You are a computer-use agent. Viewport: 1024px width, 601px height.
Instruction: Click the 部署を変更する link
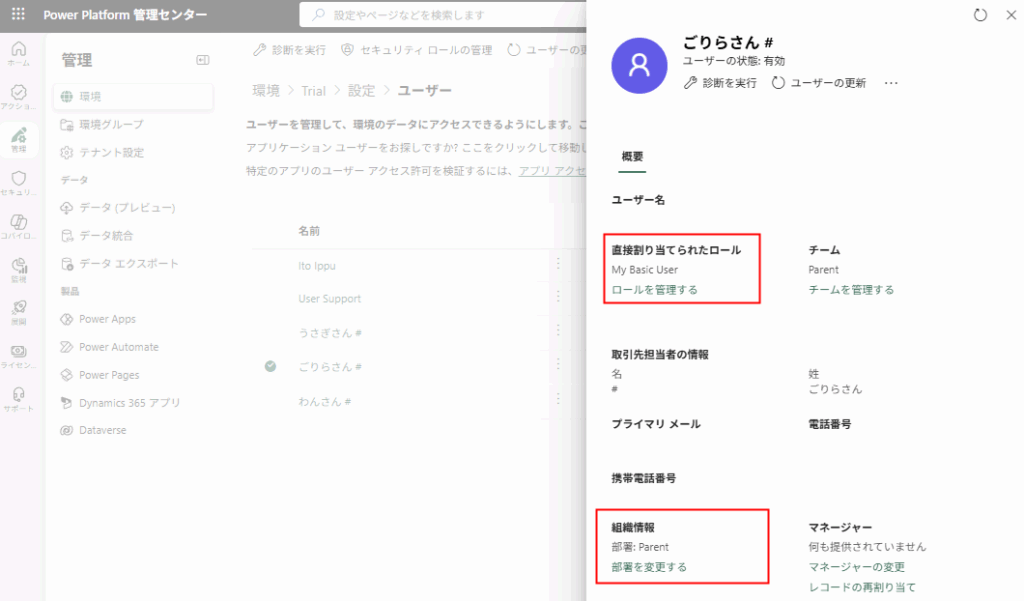649,567
